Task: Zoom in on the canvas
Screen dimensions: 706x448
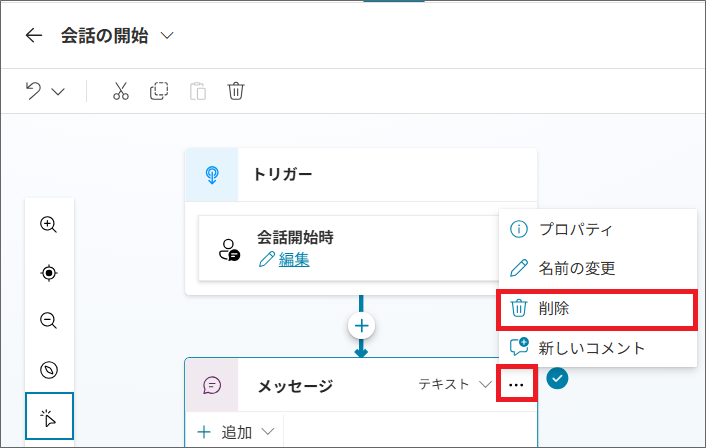Action: click(x=48, y=224)
